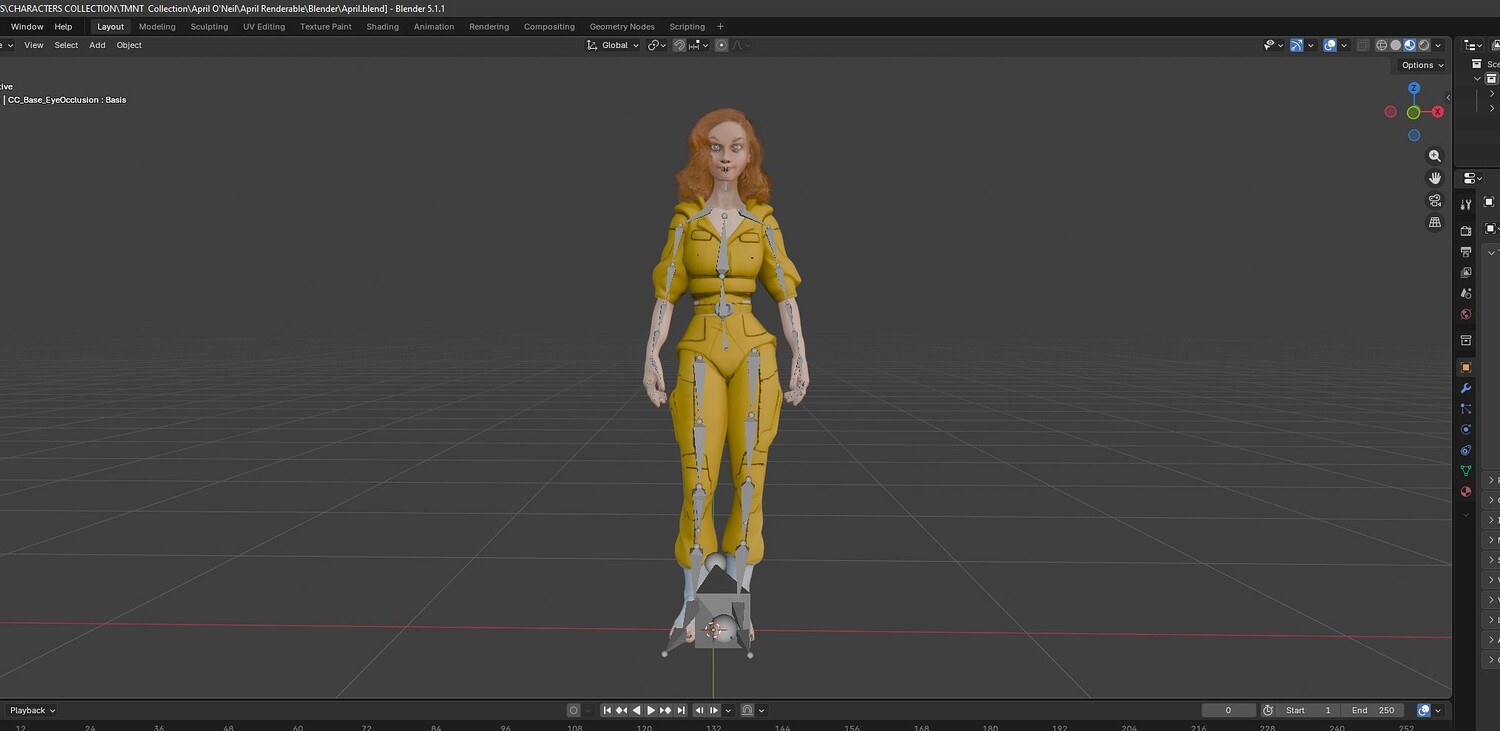Click the hand pan view icon
1500x731 pixels.
pos(1435,178)
